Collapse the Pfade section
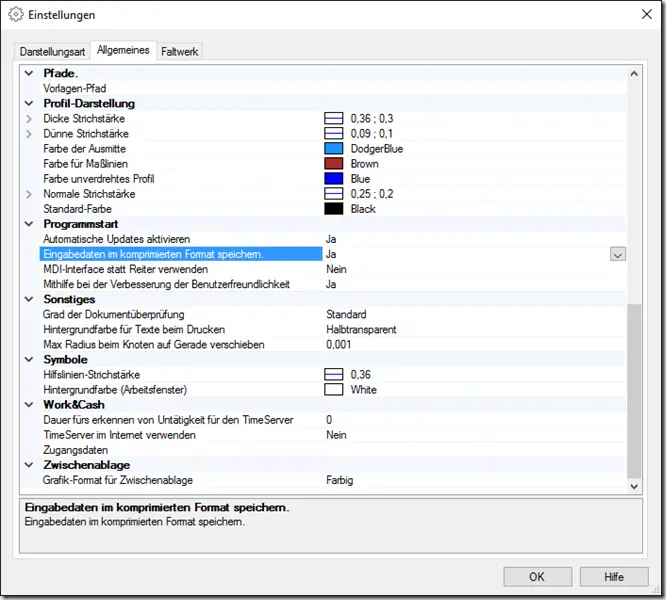Image resolution: width=666 pixels, height=600 pixels. (29, 73)
